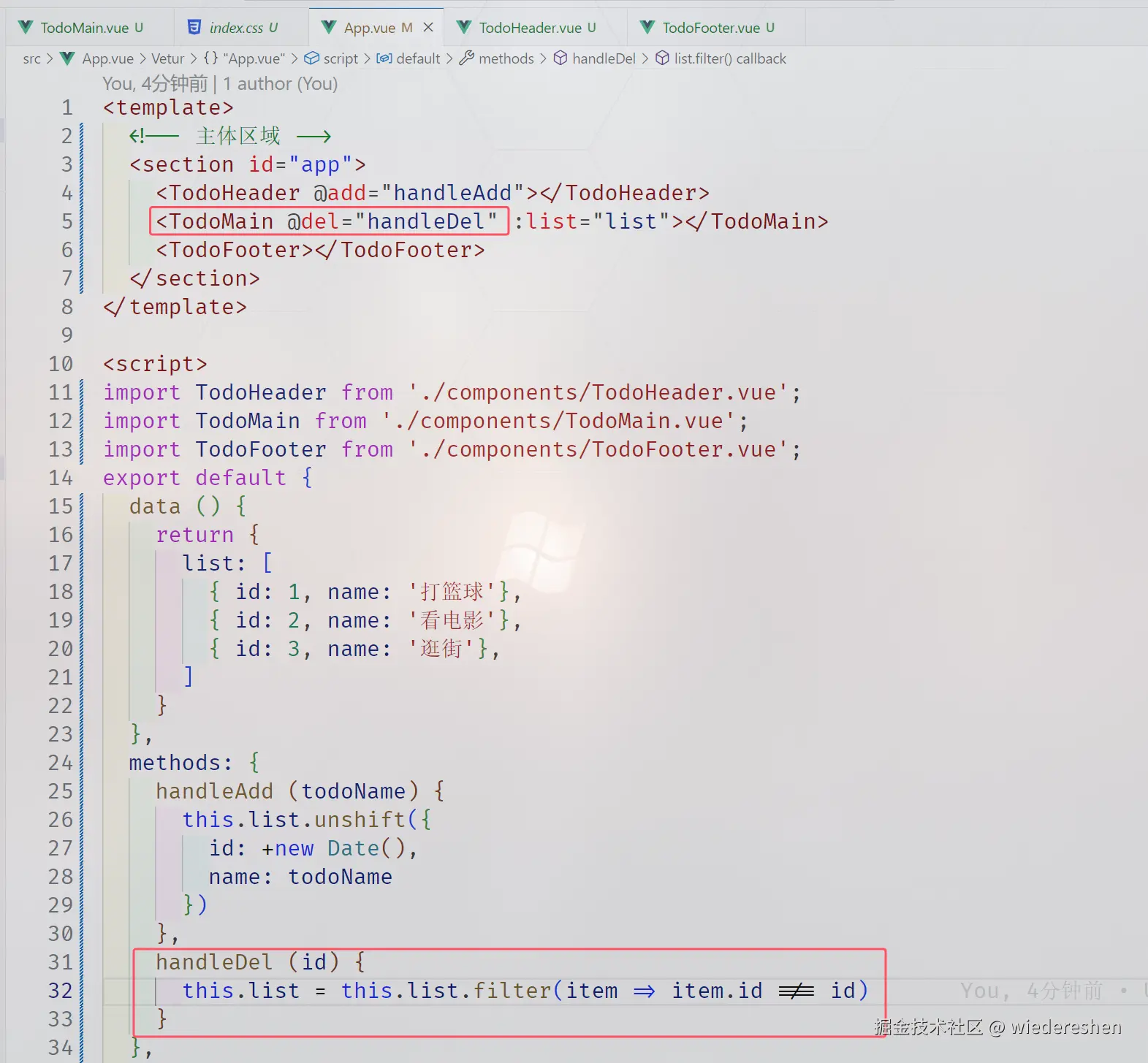The image size is (1148, 1063).
Task: Click :list="list" attribute on line 5
Action: pyautogui.click(x=593, y=221)
